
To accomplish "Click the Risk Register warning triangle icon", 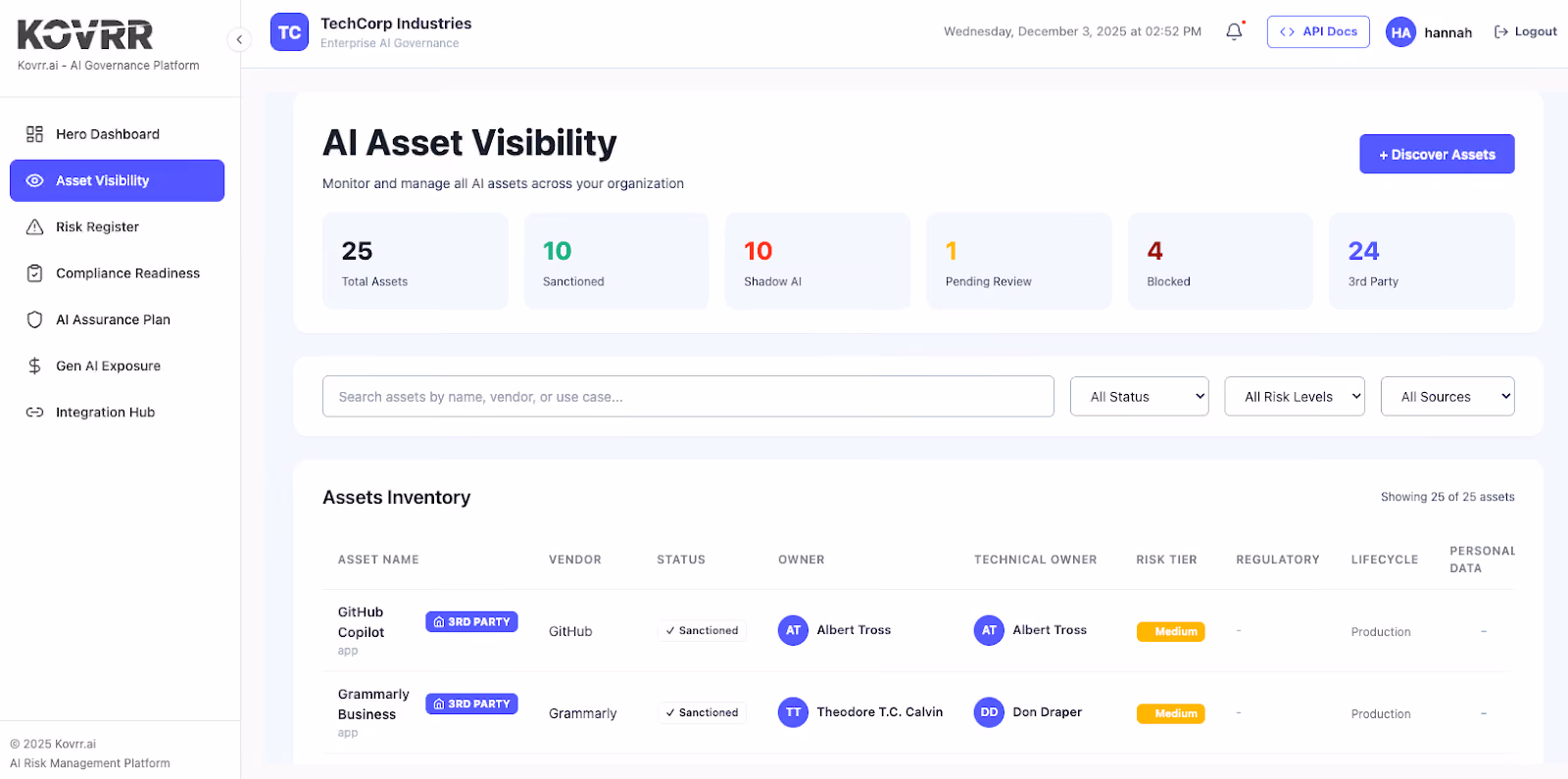I will 34,227.
